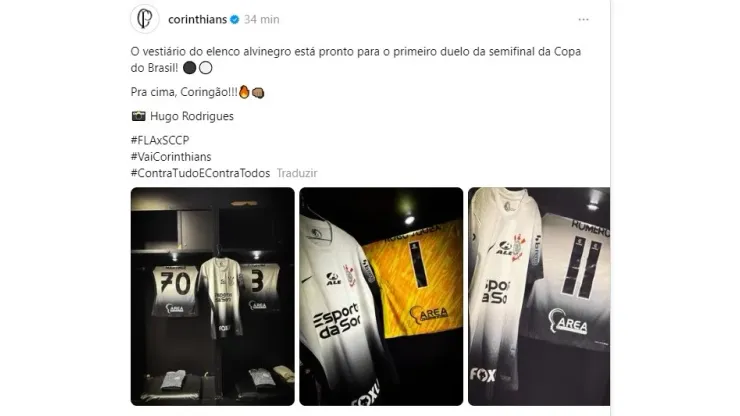This screenshot has height=416, width=740.
Task: Open the #VaiCorinthians hashtag
Action: 171,157
